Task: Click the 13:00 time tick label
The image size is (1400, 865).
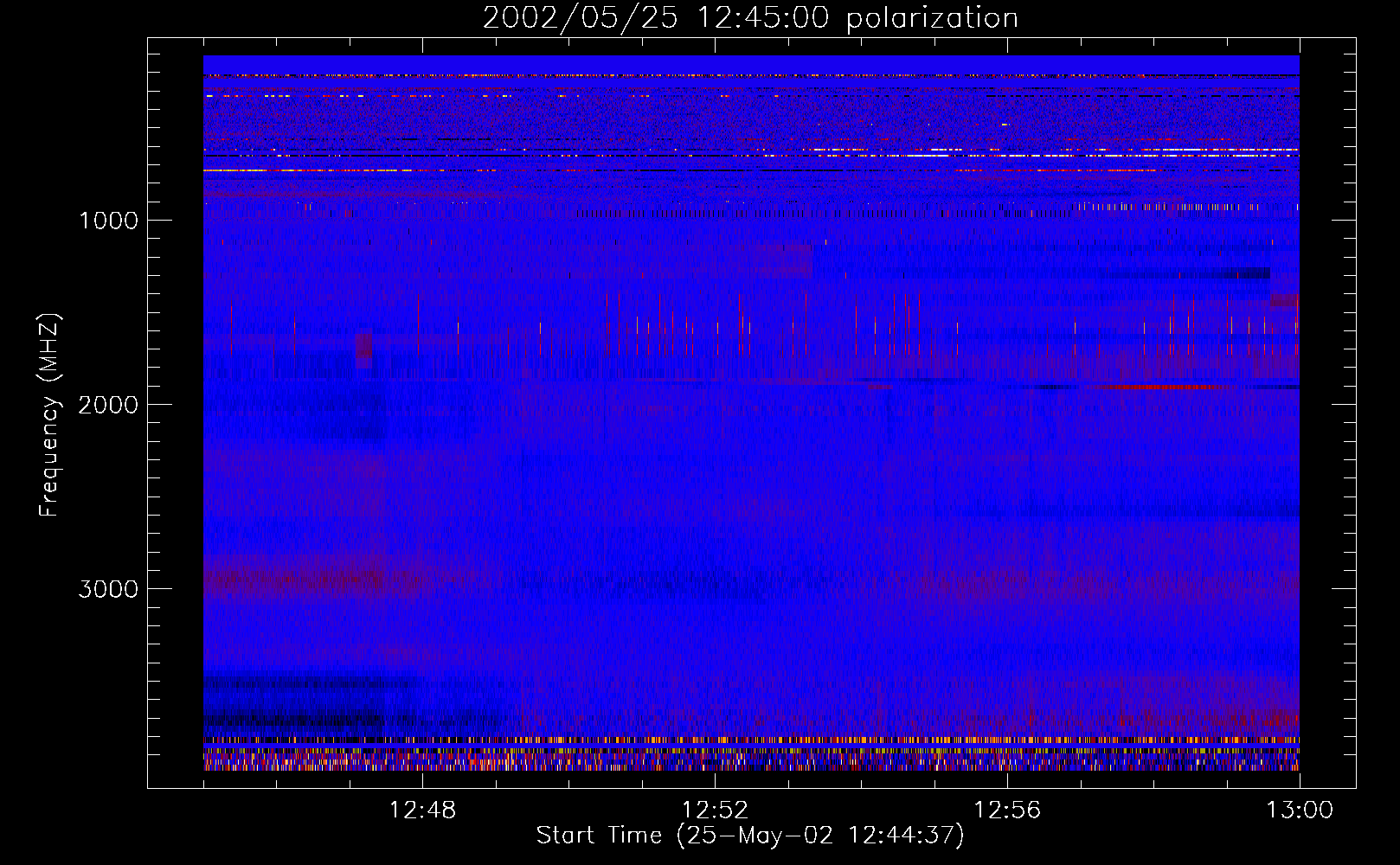Action: click(x=1300, y=810)
